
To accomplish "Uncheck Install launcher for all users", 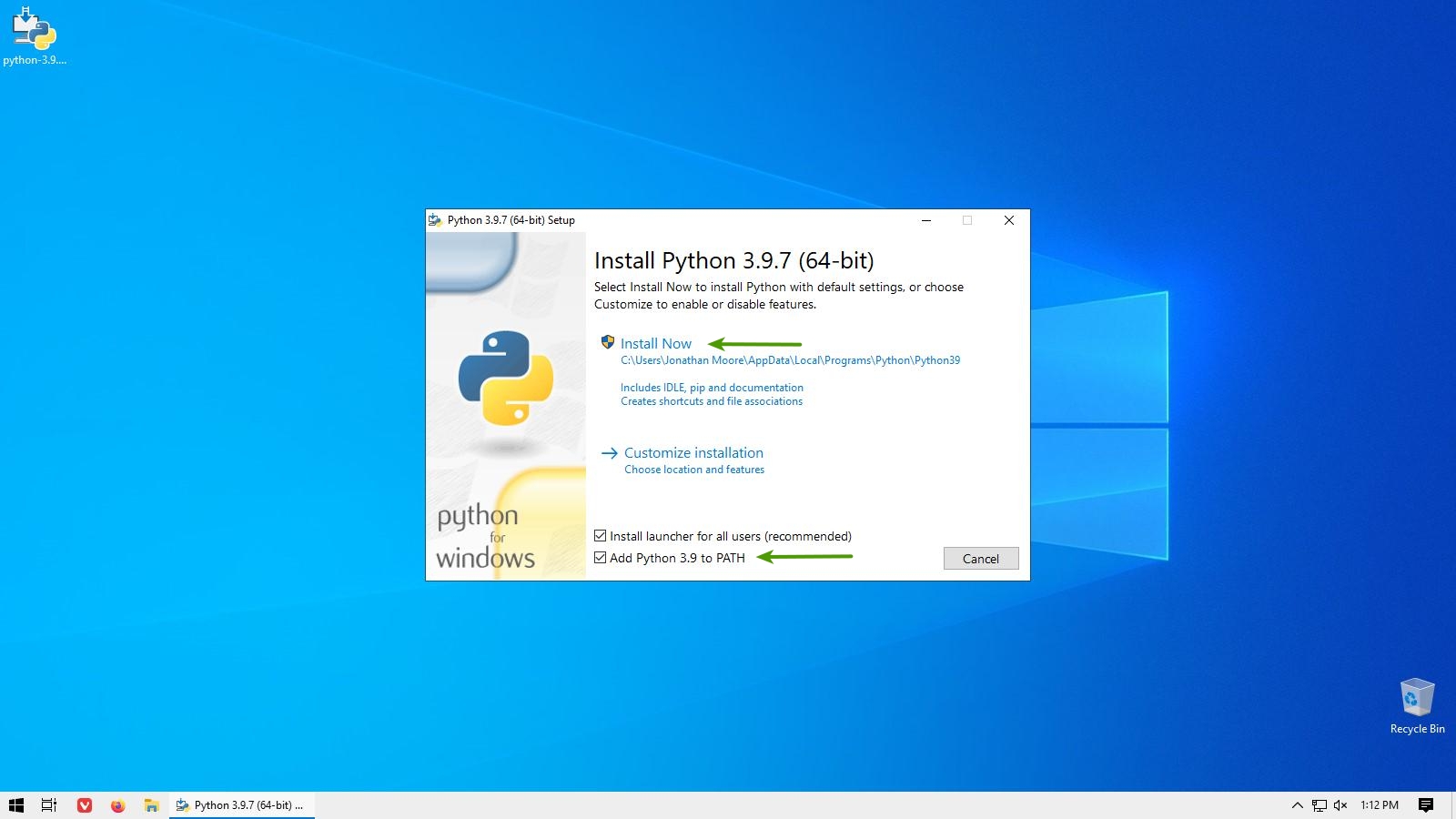I will [x=601, y=536].
